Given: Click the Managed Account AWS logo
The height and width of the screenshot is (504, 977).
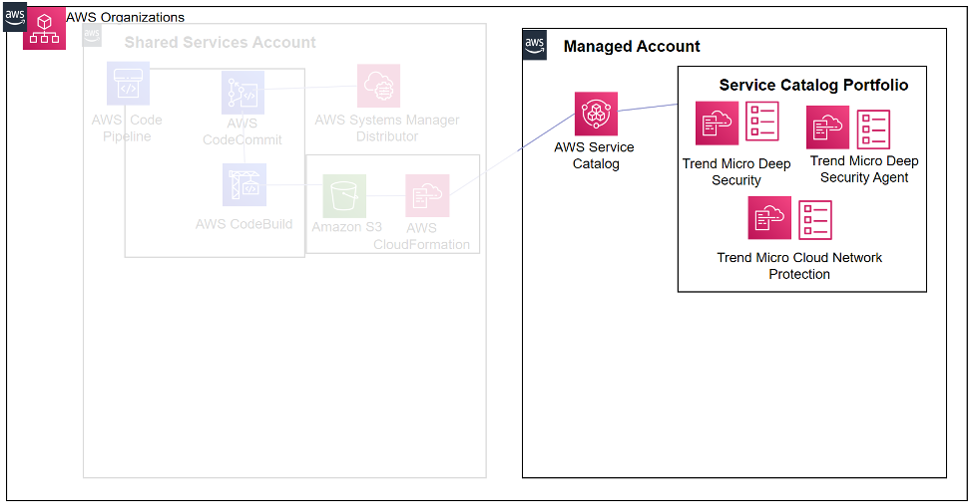Looking at the screenshot, I should tap(535, 45).
